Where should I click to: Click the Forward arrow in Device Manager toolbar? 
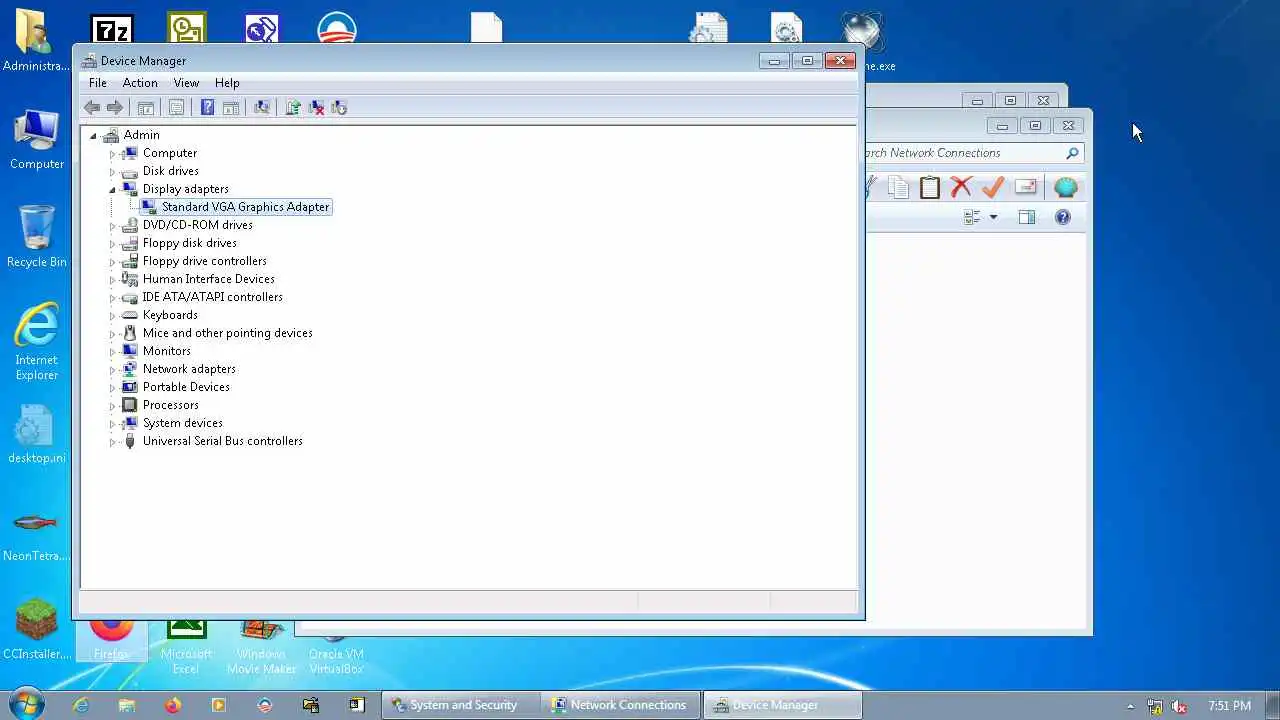(x=115, y=108)
